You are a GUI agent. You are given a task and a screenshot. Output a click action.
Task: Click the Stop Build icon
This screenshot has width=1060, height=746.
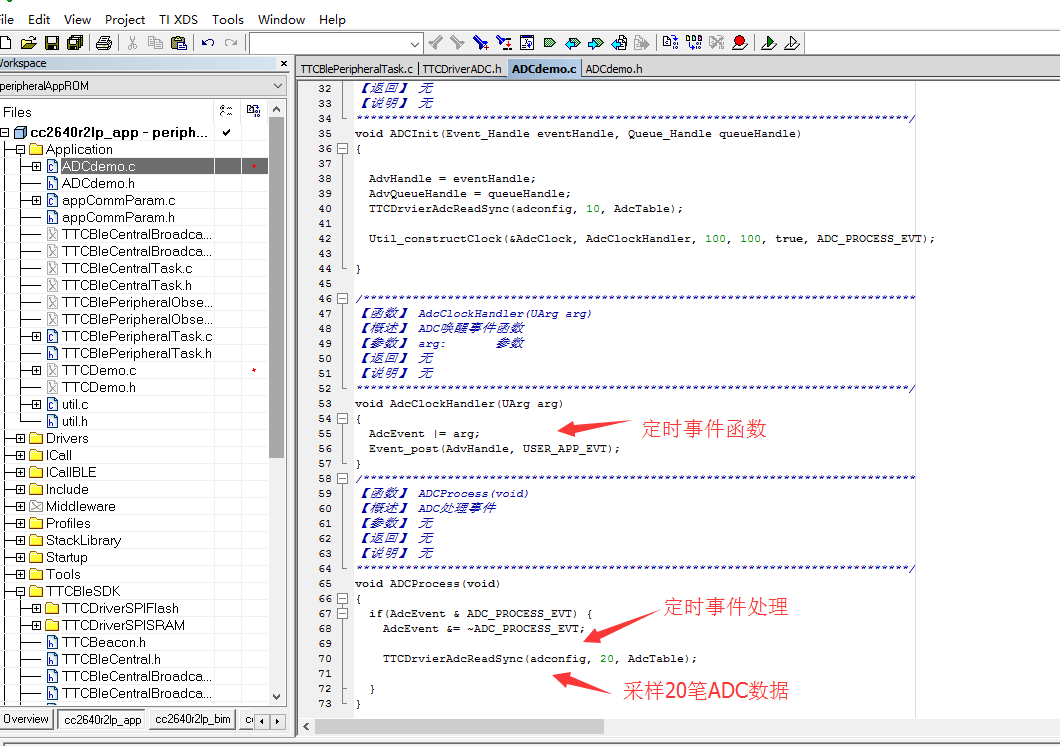pyautogui.click(x=717, y=43)
